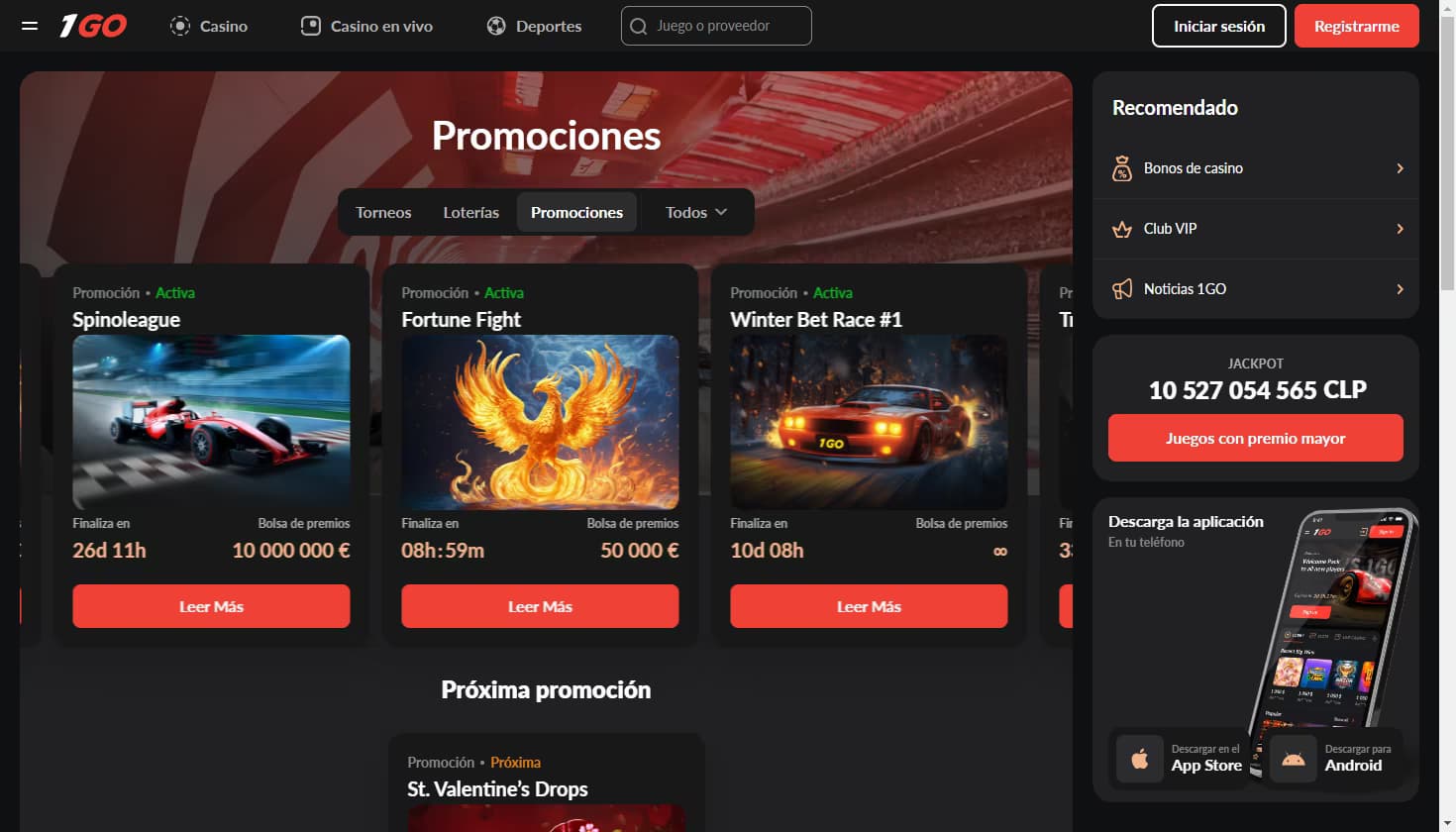This screenshot has width=1456, height=832.
Task: Click Leer Más for Fortune Fight
Action: (x=540, y=606)
